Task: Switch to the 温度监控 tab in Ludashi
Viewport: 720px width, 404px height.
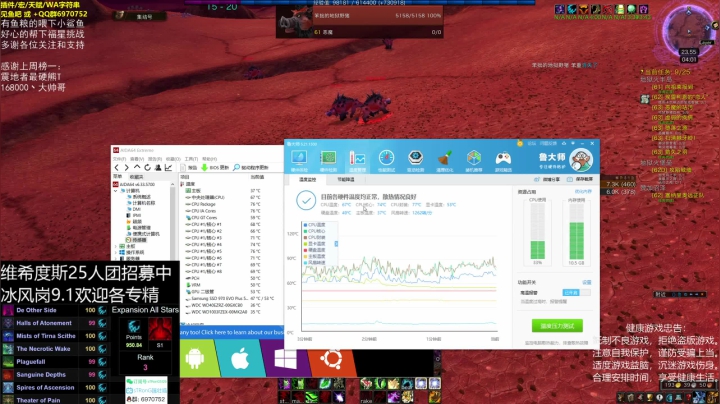Action: pyautogui.click(x=308, y=180)
